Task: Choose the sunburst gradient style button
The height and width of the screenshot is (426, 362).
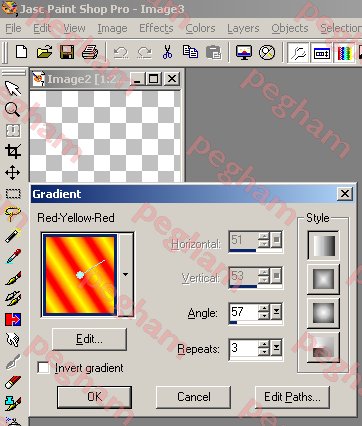Action: (x=323, y=312)
